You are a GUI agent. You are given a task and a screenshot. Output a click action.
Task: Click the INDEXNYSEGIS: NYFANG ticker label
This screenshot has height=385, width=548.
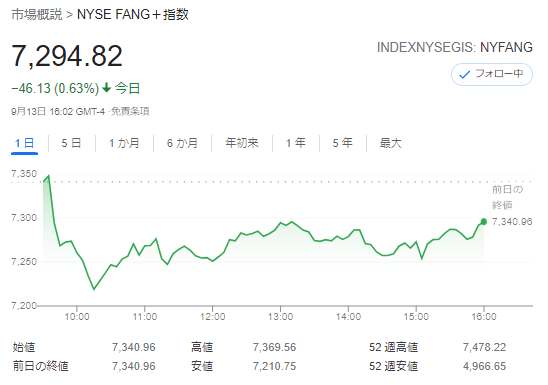[455, 48]
